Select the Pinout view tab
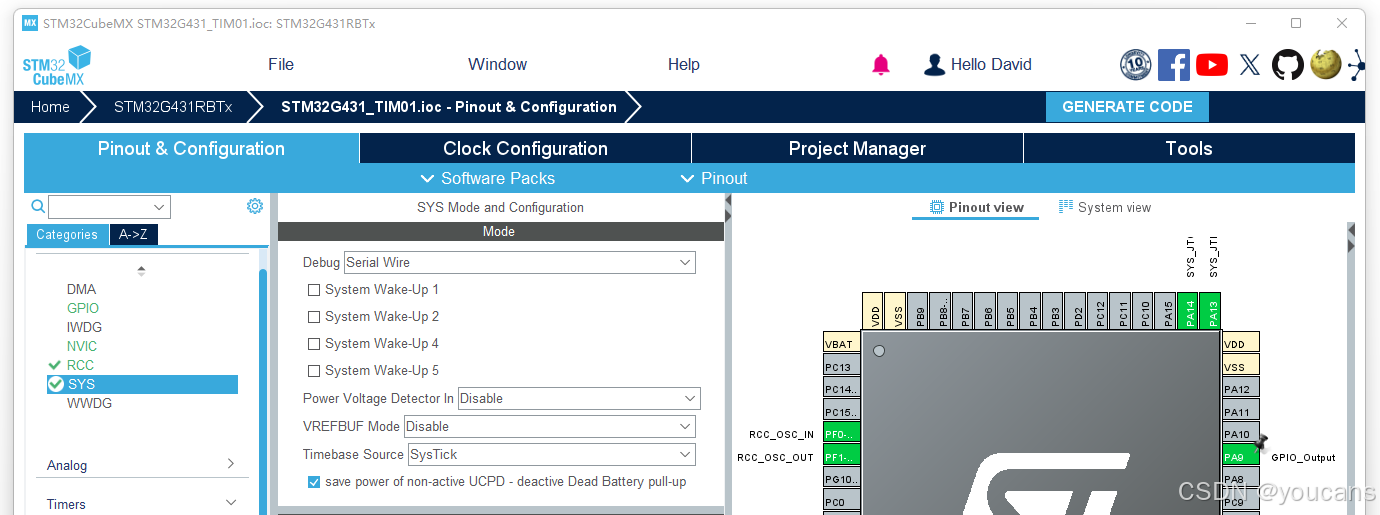The width and height of the screenshot is (1380, 515). [x=976, y=207]
